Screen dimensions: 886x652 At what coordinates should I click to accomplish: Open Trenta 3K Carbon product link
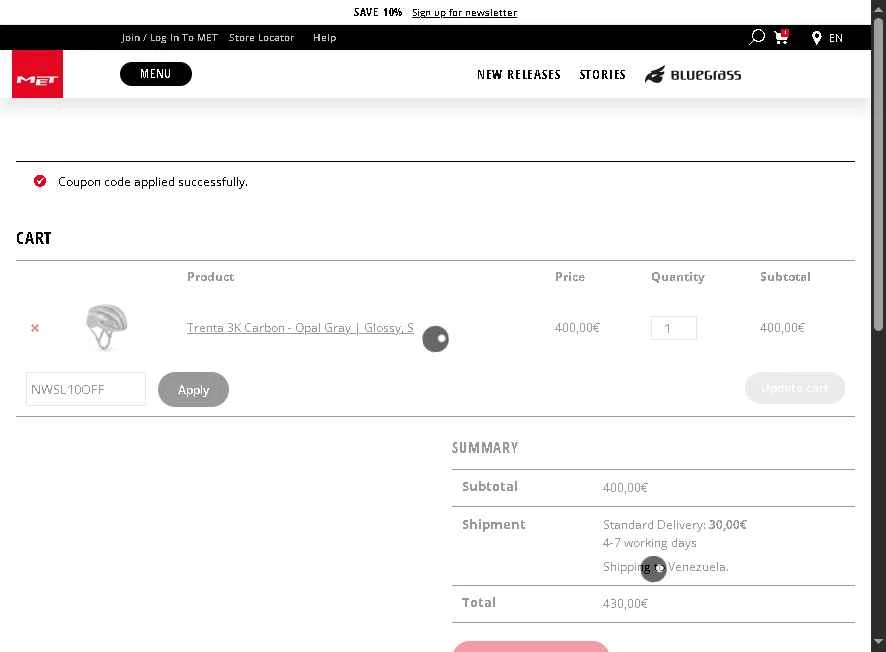300,328
